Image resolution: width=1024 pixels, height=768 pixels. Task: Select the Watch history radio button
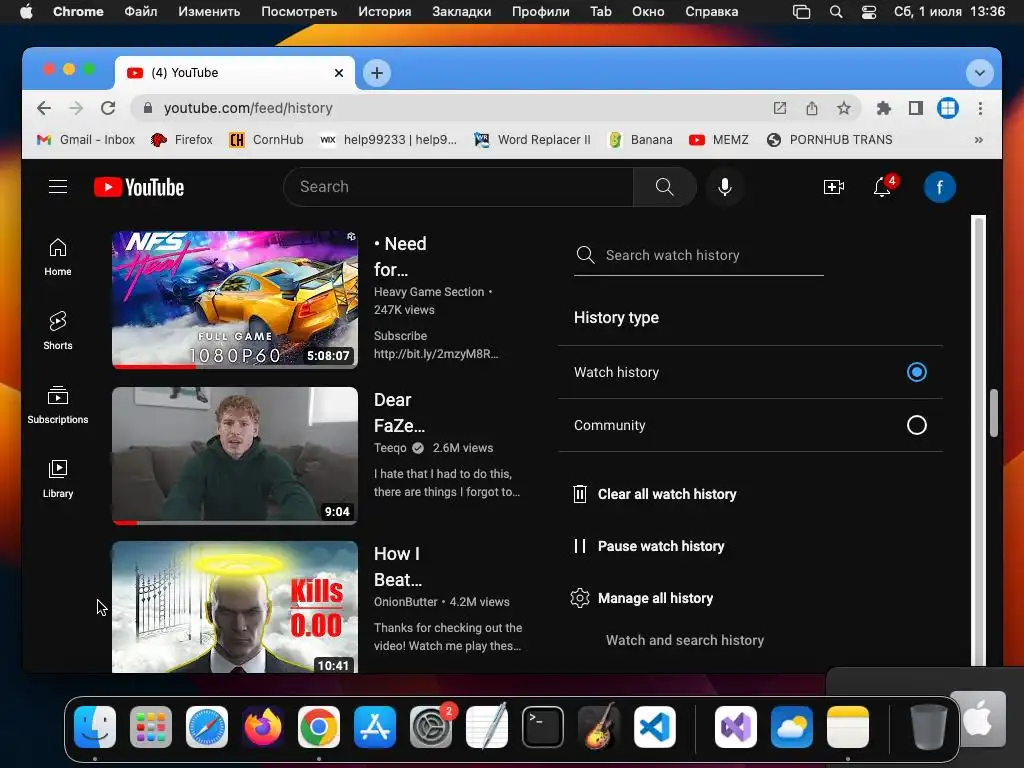coord(916,372)
